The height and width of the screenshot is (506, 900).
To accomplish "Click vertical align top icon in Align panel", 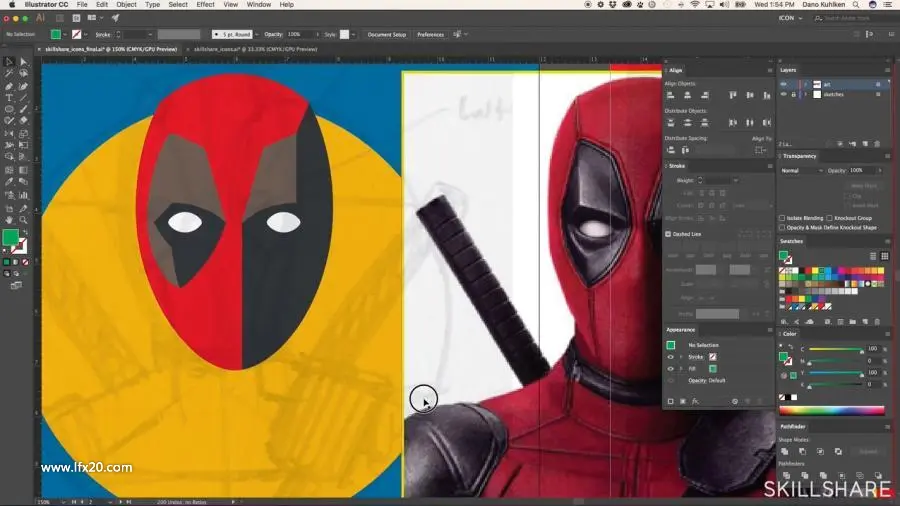I will [733, 95].
